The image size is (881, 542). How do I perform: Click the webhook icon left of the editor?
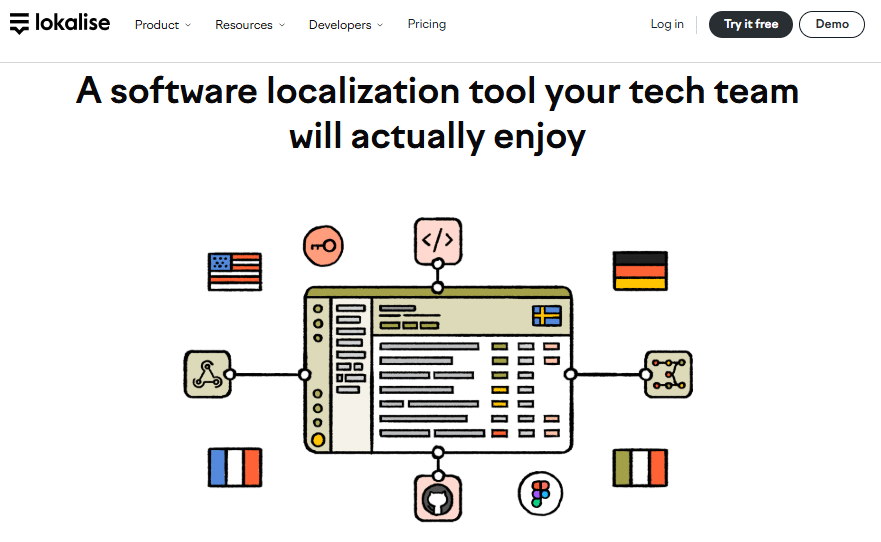(x=207, y=375)
